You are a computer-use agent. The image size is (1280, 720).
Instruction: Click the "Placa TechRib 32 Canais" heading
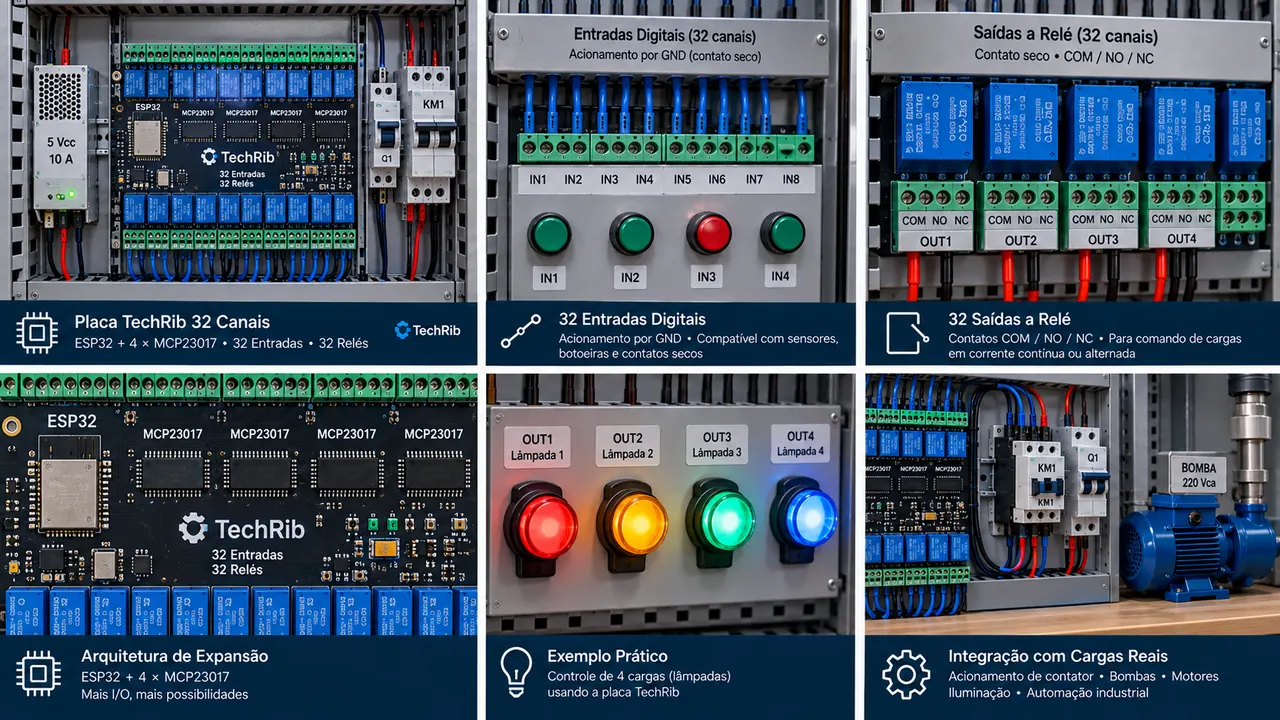[x=172, y=322]
